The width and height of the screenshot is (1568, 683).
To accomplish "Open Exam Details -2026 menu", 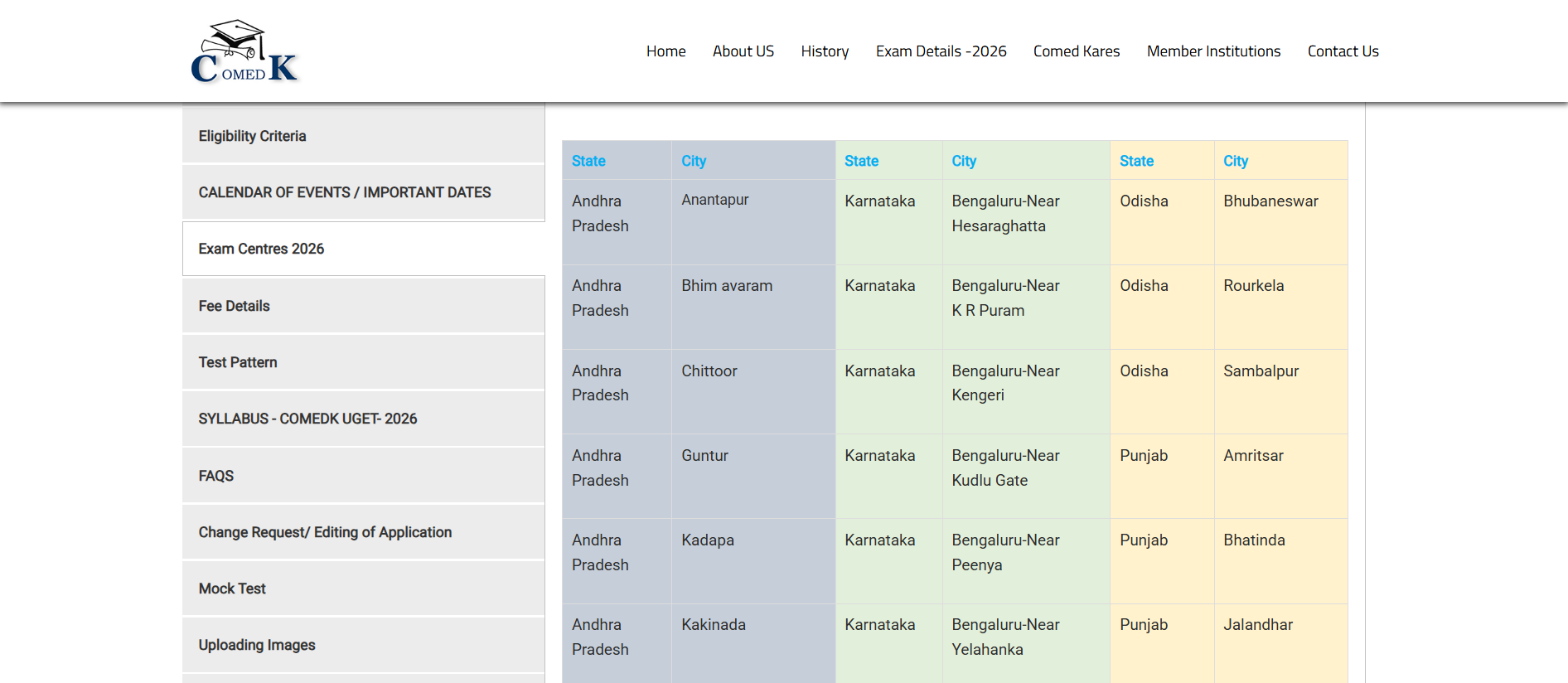I will coord(941,51).
